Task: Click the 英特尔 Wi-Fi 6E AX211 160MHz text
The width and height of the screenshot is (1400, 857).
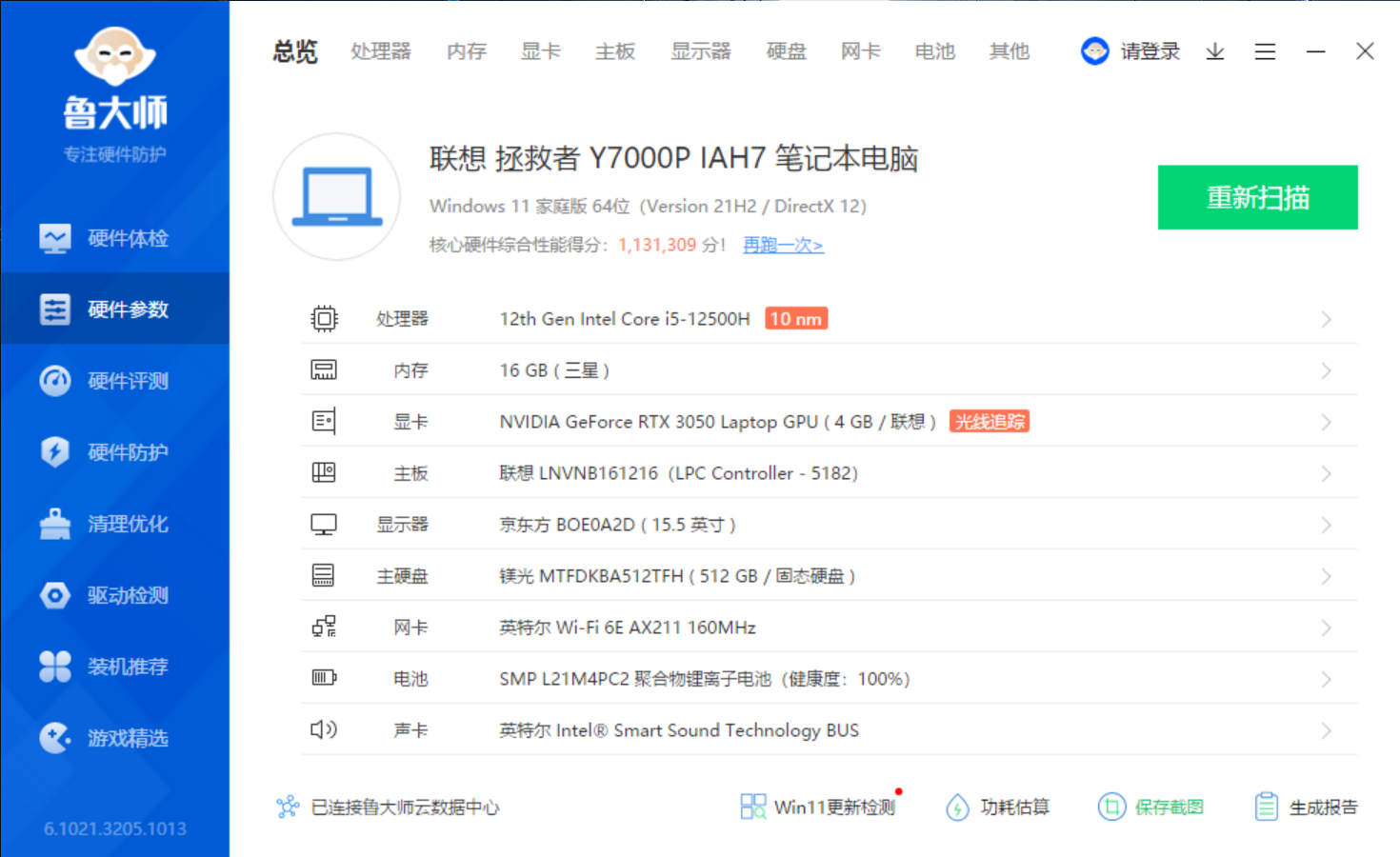Action: click(628, 628)
